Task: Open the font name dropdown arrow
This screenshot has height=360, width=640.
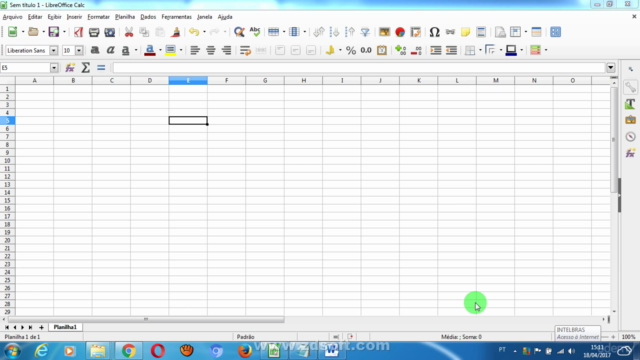Action: [53, 50]
